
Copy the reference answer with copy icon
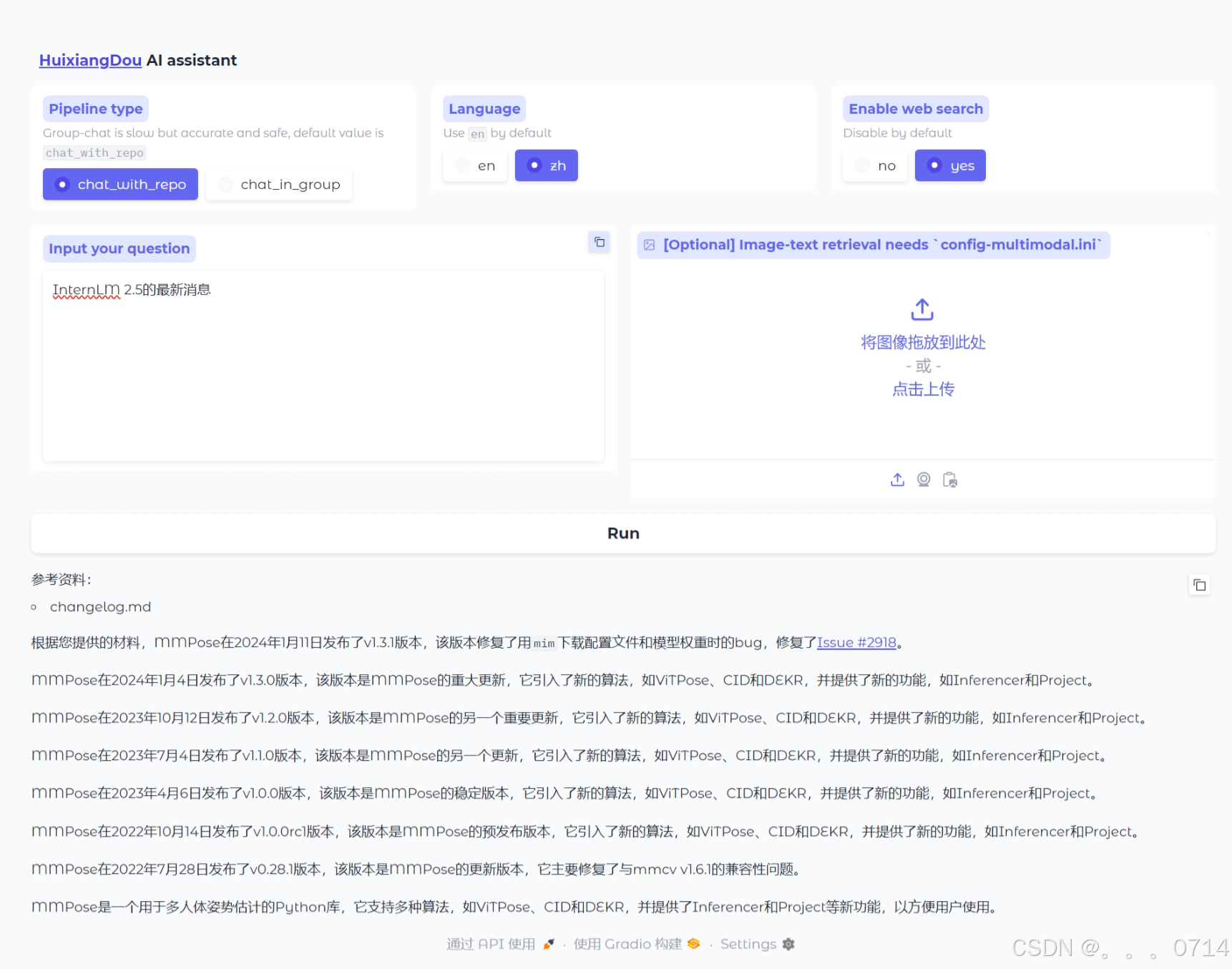(x=1199, y=585)
